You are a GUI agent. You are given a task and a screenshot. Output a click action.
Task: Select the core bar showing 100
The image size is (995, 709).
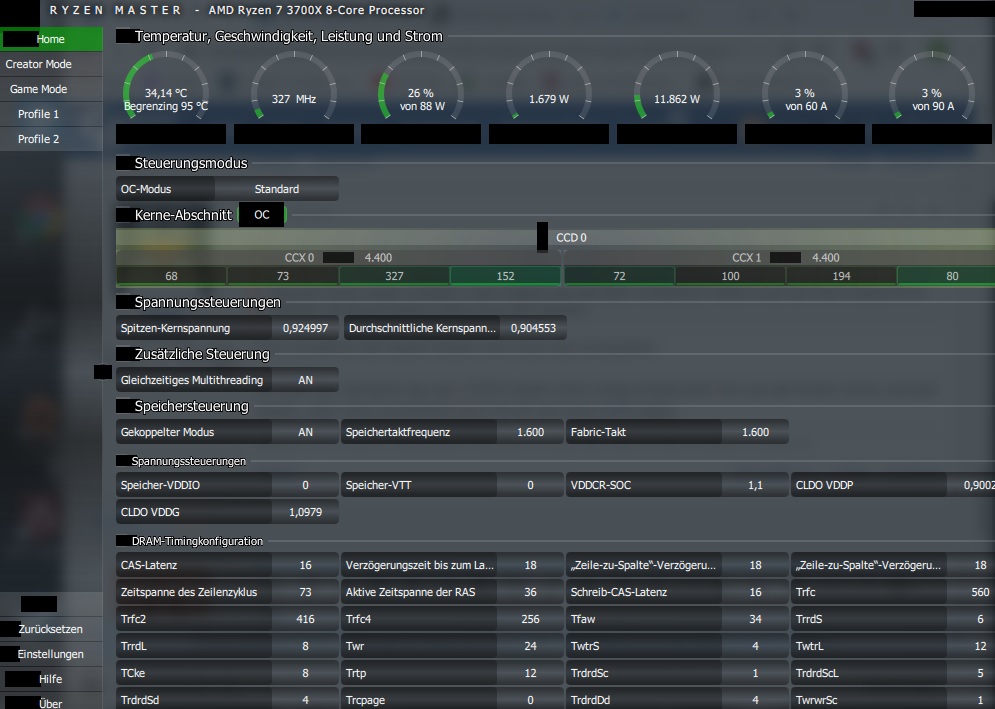(x=730, y=276)
